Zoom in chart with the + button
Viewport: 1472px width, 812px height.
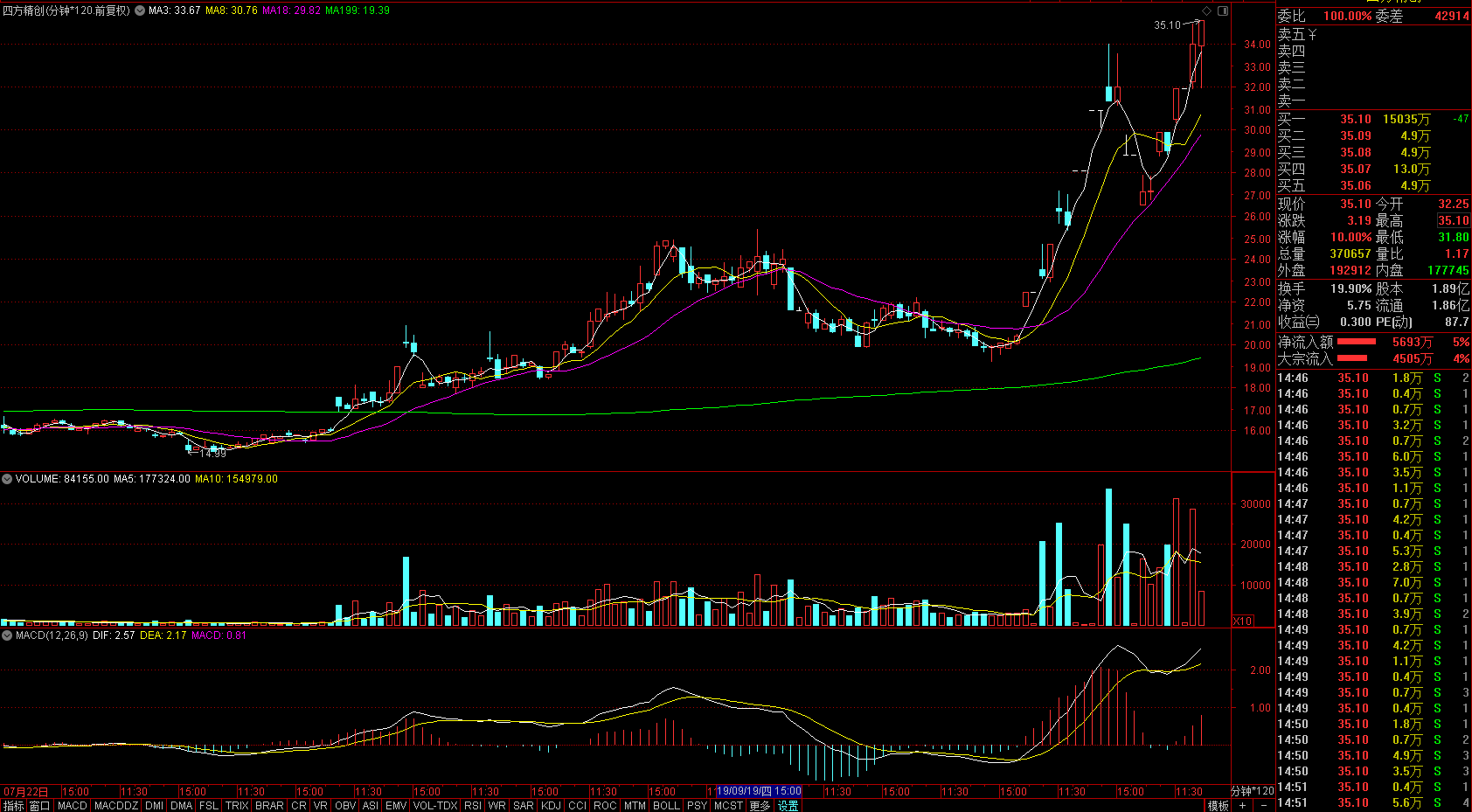click(1242, 806)
